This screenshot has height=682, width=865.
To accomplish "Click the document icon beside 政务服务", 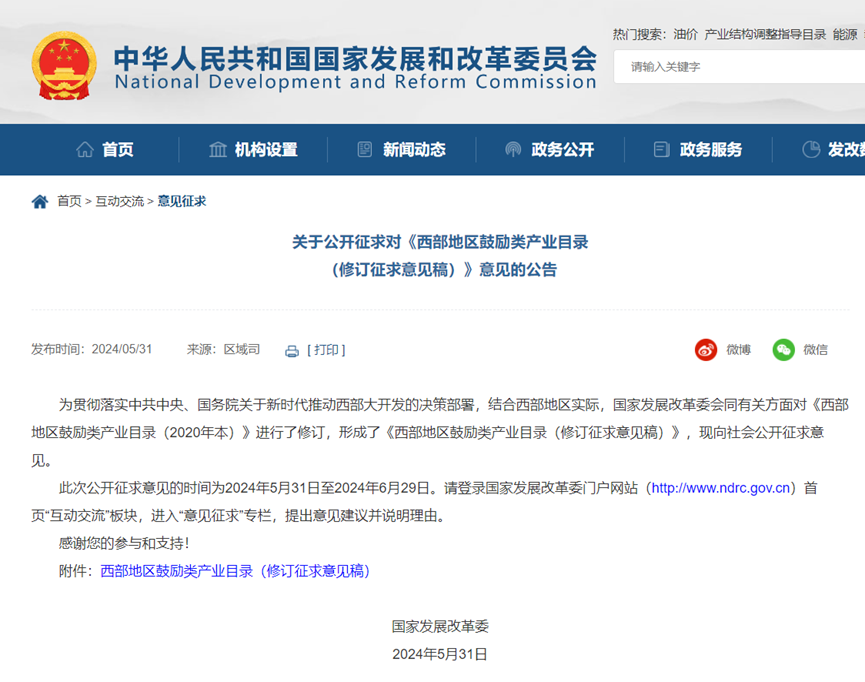I will (661, 150).
